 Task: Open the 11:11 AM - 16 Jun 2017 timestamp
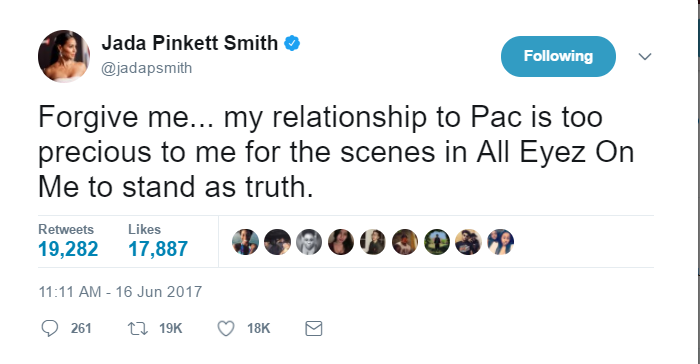(120, 292)
